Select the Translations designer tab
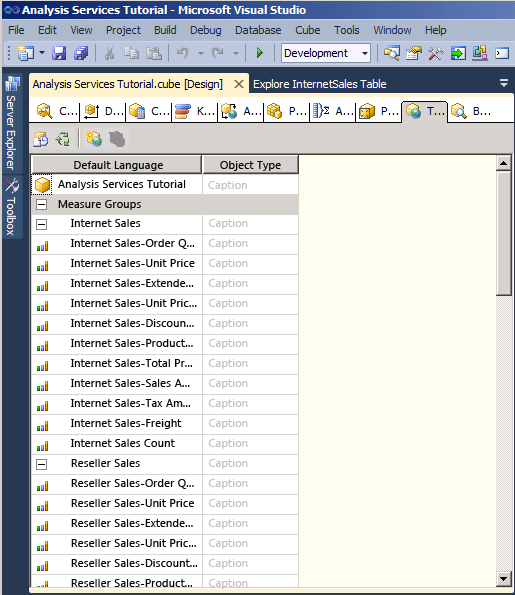 [425, 111]
